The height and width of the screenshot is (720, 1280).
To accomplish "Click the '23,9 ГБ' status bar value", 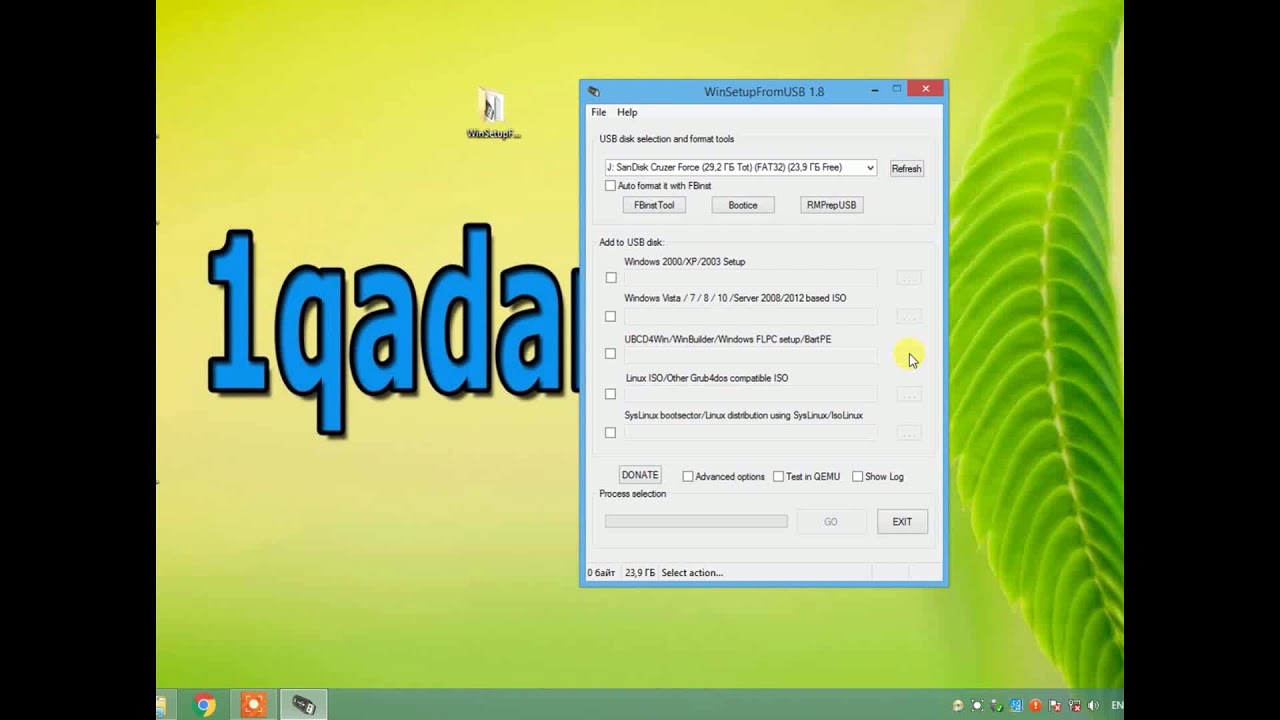I will click(640, 573).
